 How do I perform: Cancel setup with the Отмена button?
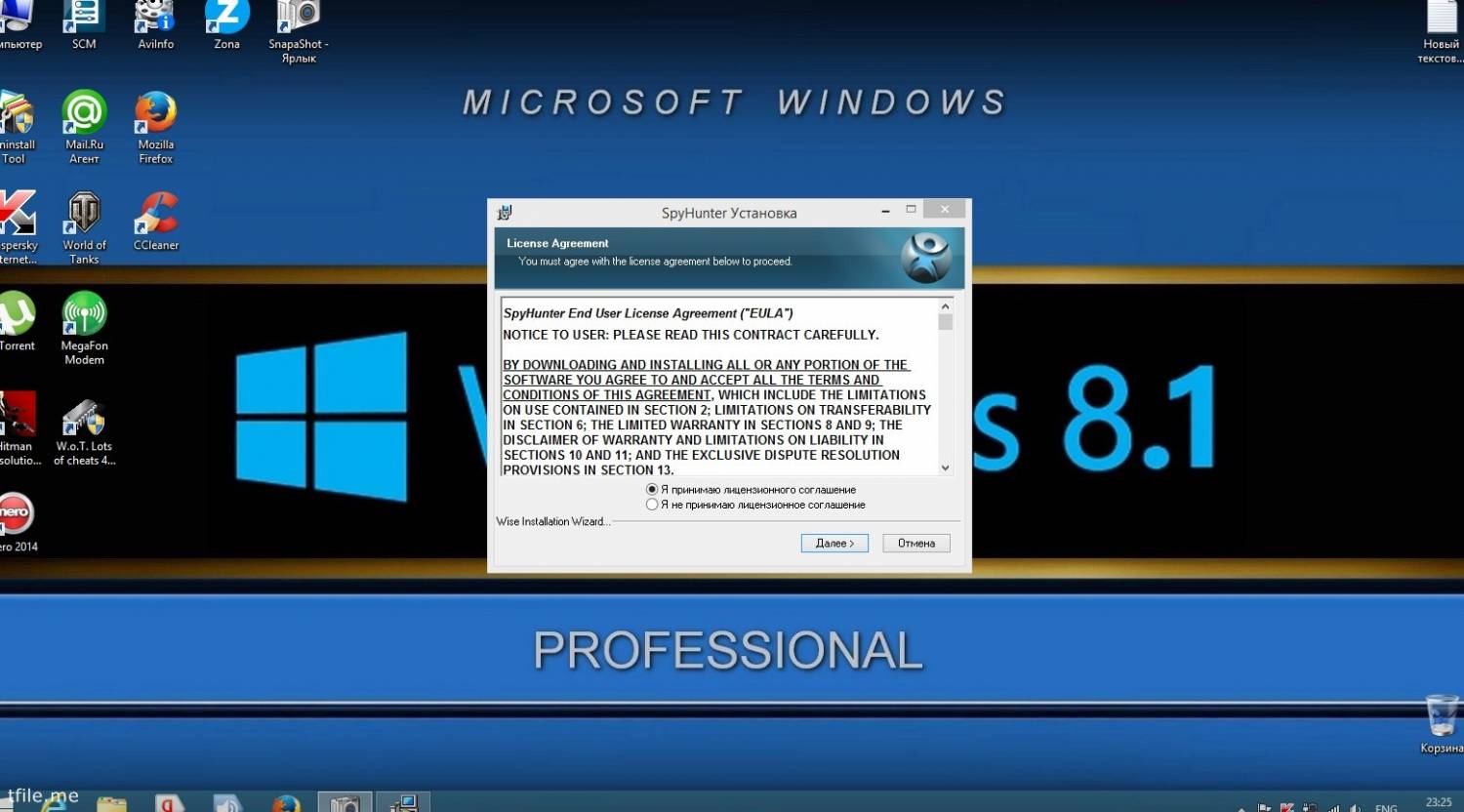(x=916, y=543)
